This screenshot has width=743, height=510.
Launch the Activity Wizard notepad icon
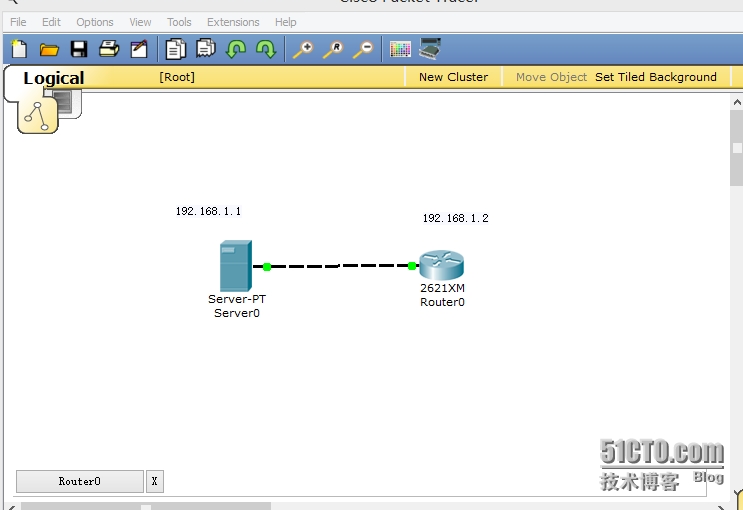(139, 49)
